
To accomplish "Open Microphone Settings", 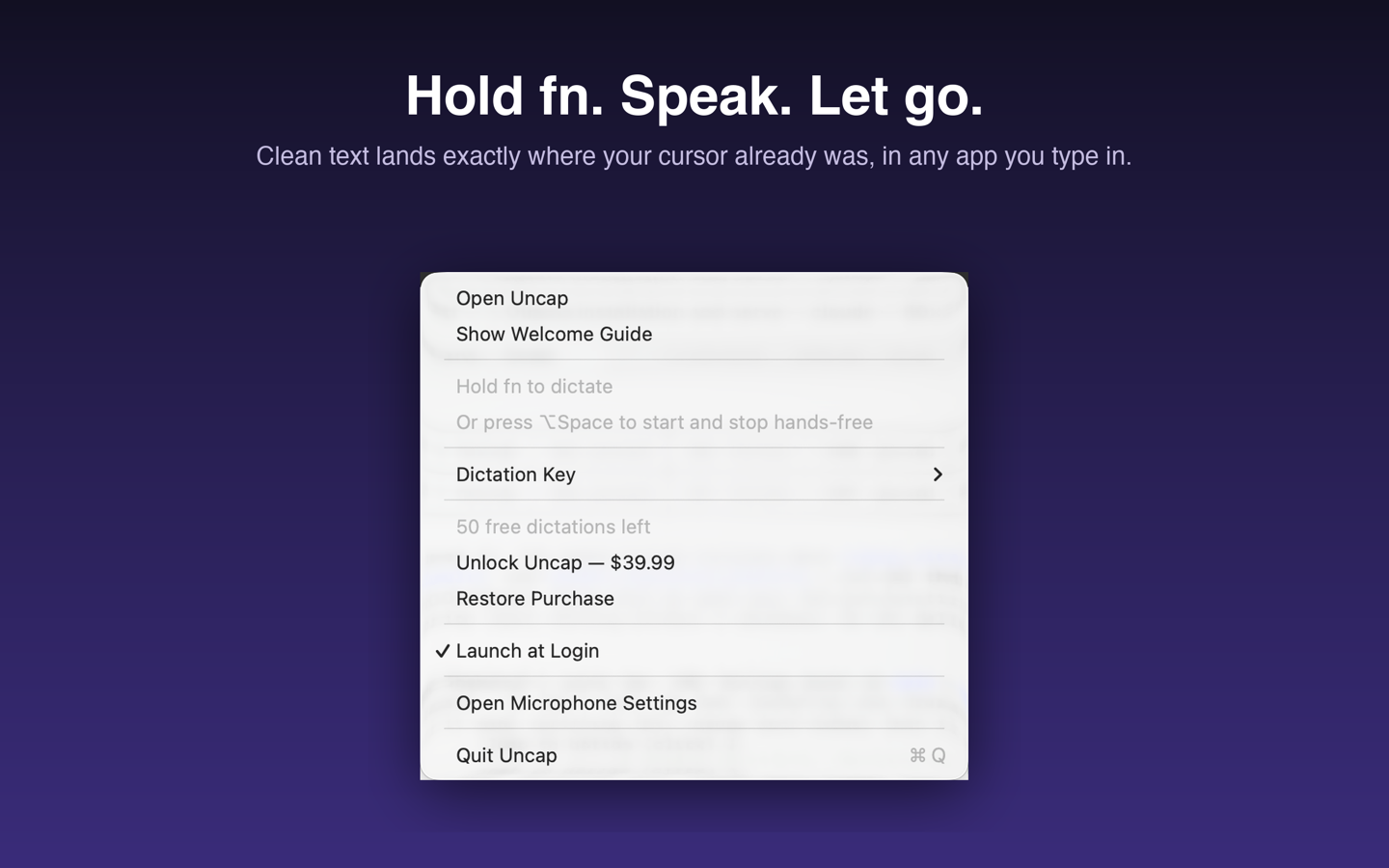I will pyautogui.click(x=694, y=703).
